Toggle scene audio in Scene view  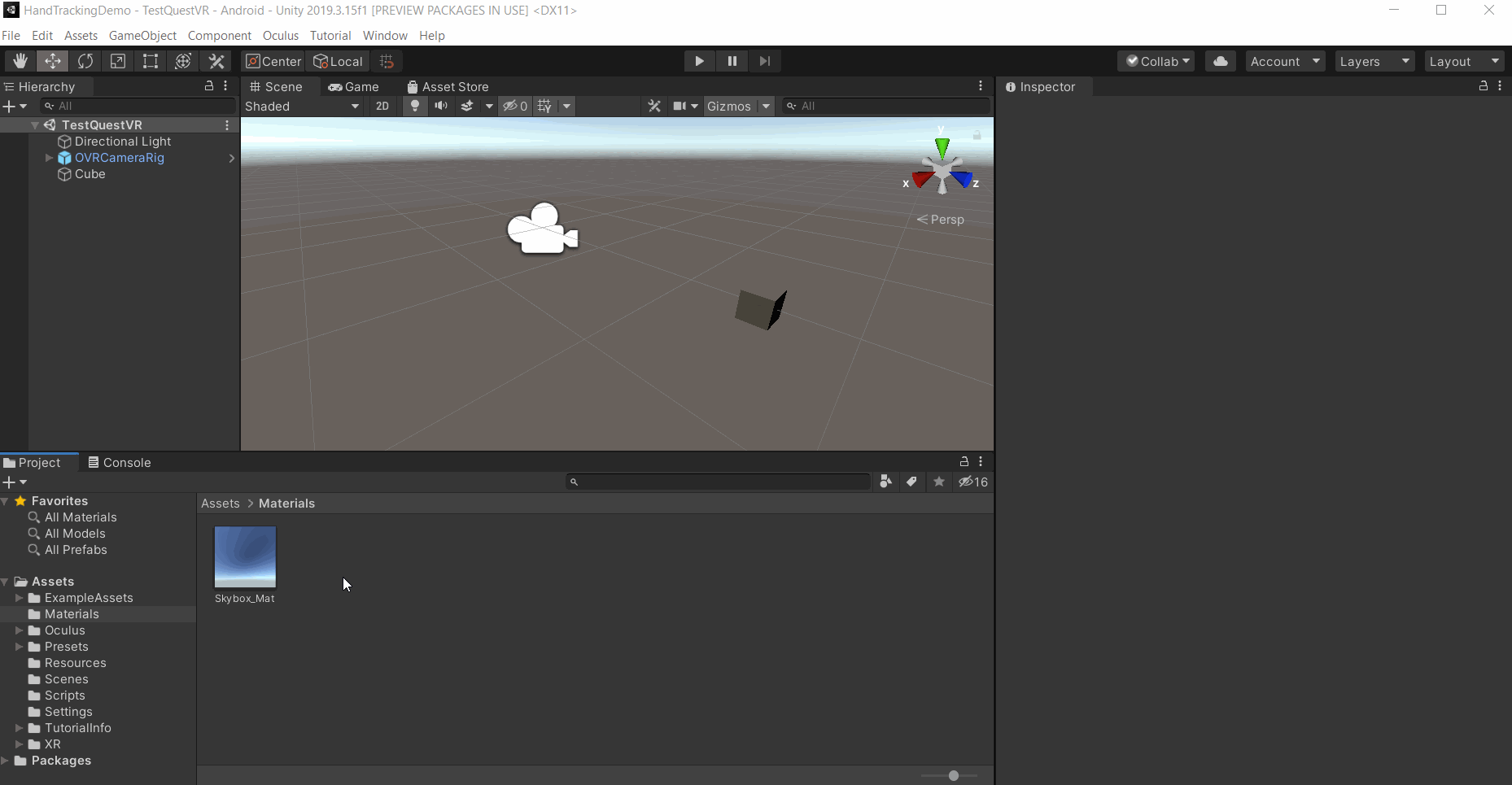tap(441, 106)
